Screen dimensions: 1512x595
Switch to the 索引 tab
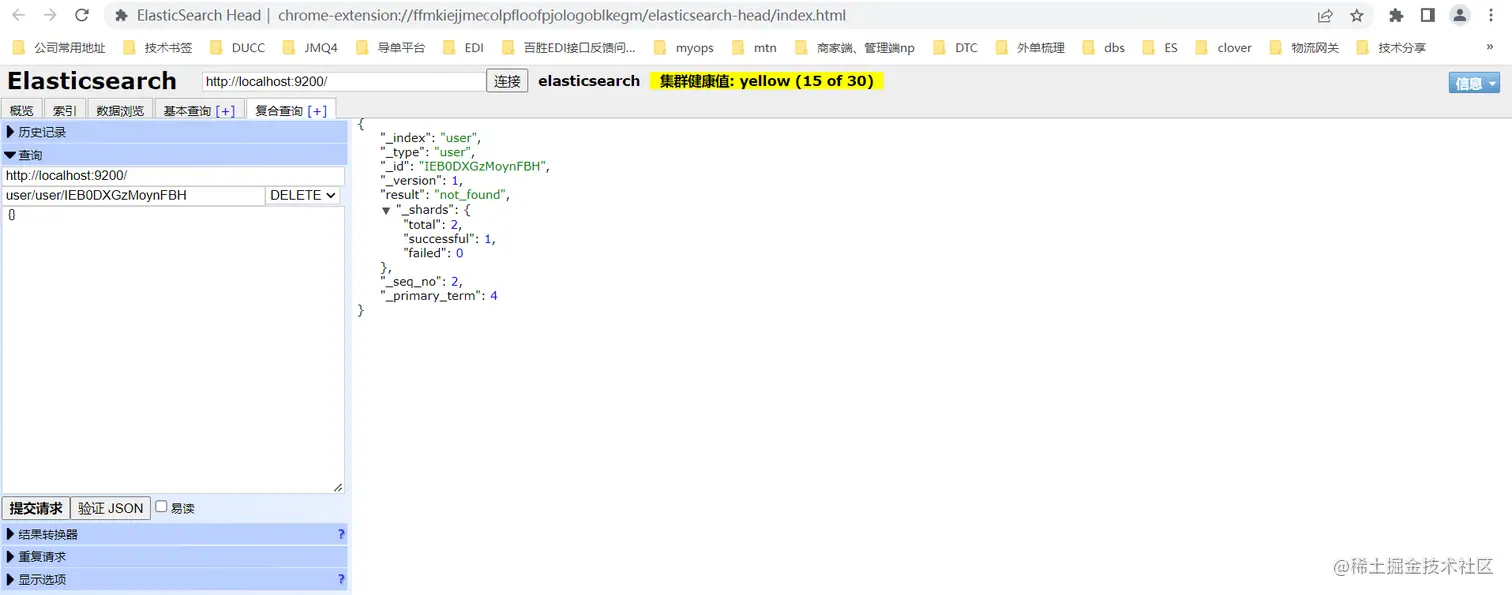click(x=64, y=111)
